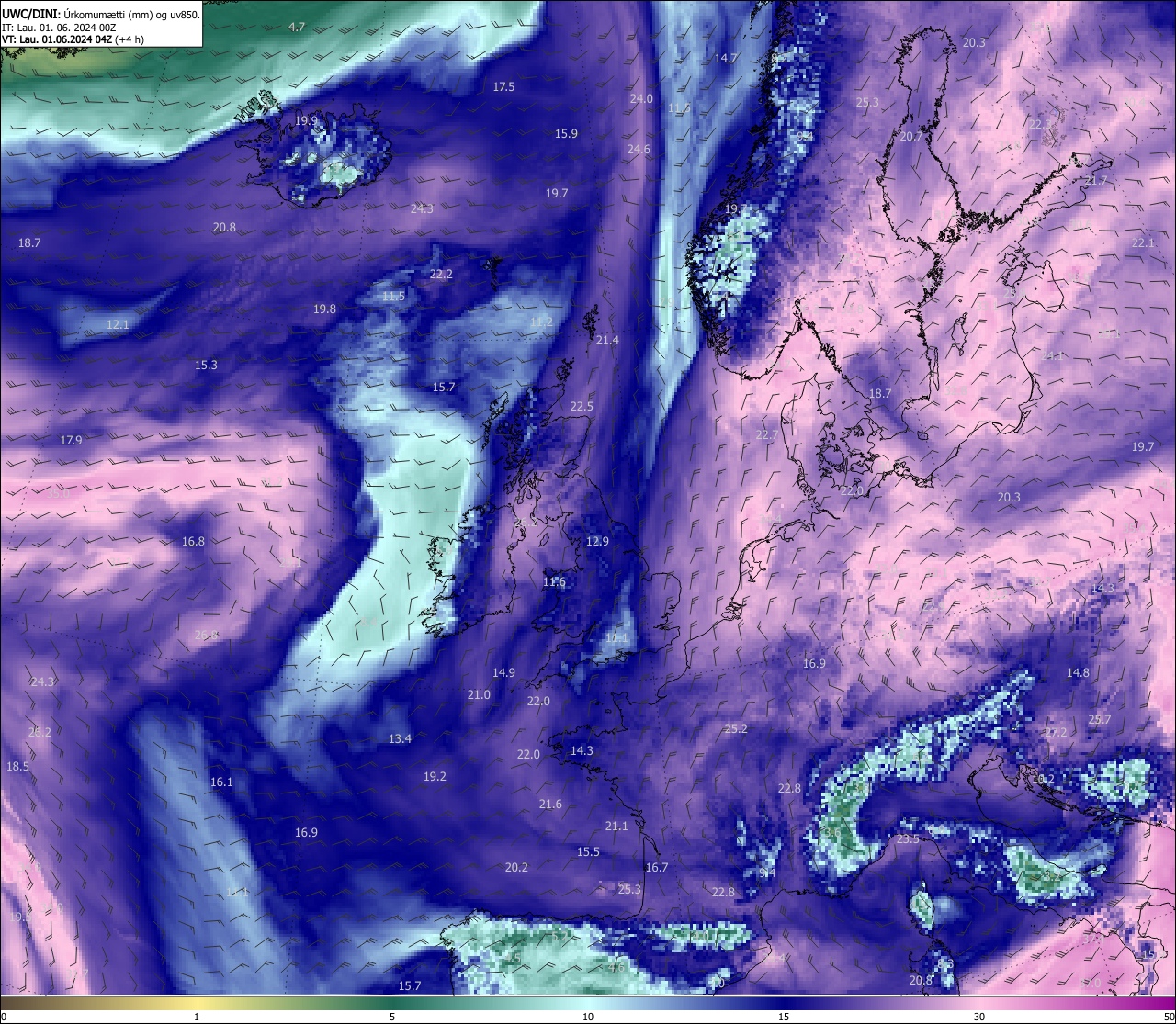Click the 12.9 value over northern England
The height and width of the screenshot is (1024, 1176).
click(x=597, y=542)
